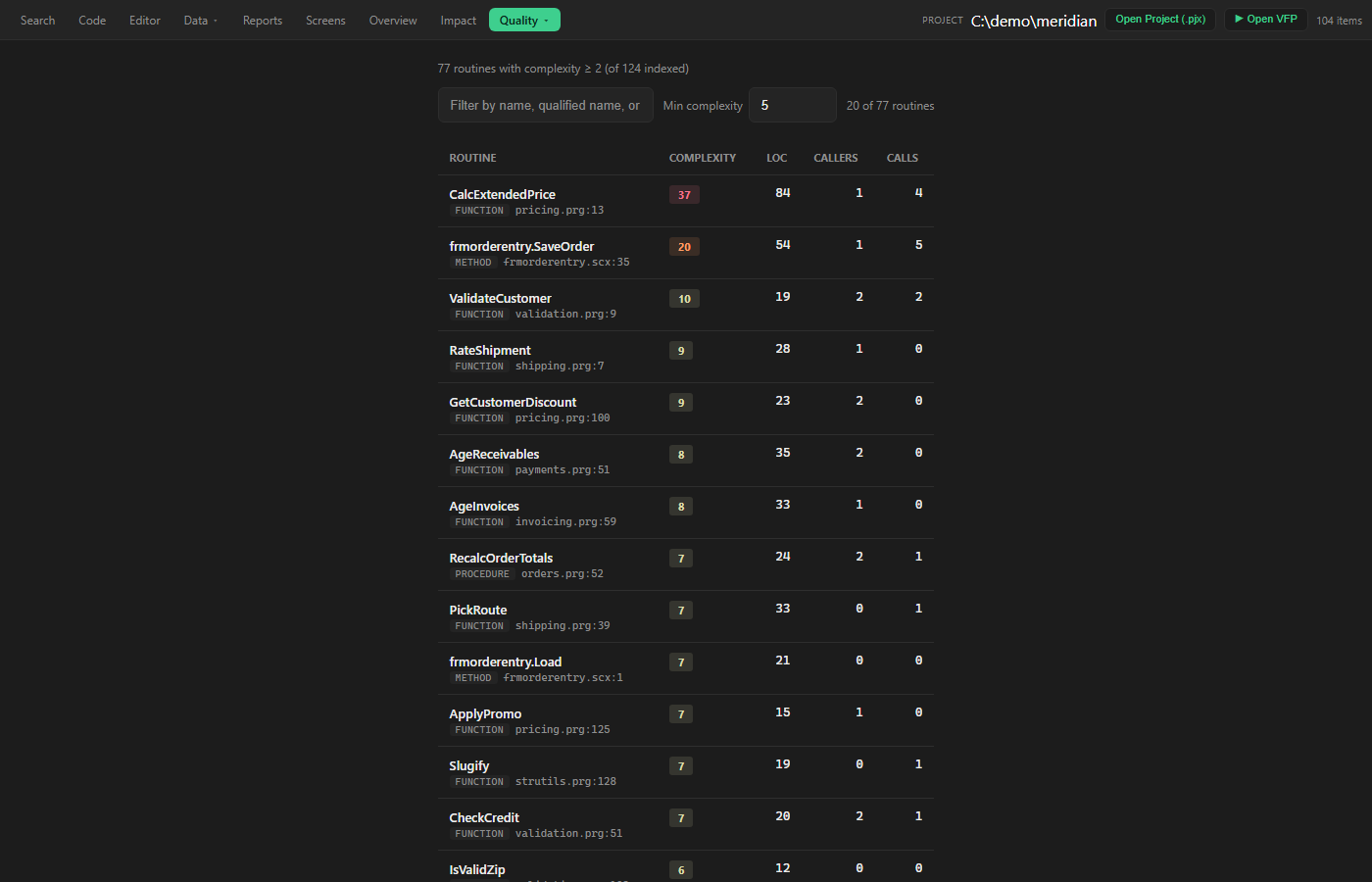Click the Open Project (.pjx) button
The height and width of the screenshot is (882, 1372).
point(1160,19)
